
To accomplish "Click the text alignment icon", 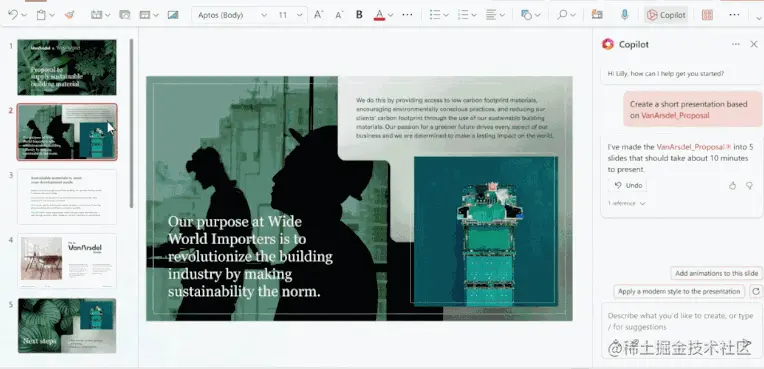I will click(x=491, y=15).
